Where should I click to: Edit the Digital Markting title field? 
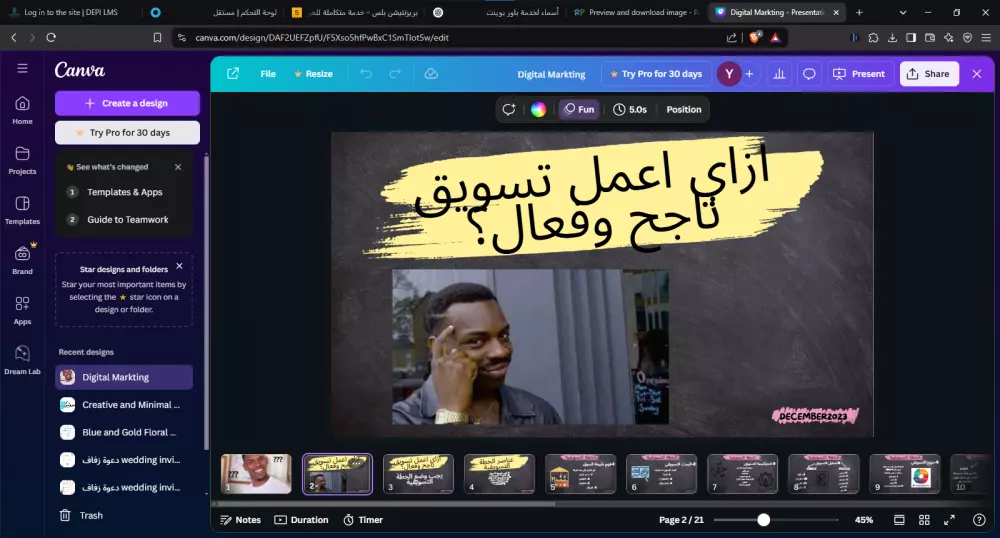pos(551,74)
